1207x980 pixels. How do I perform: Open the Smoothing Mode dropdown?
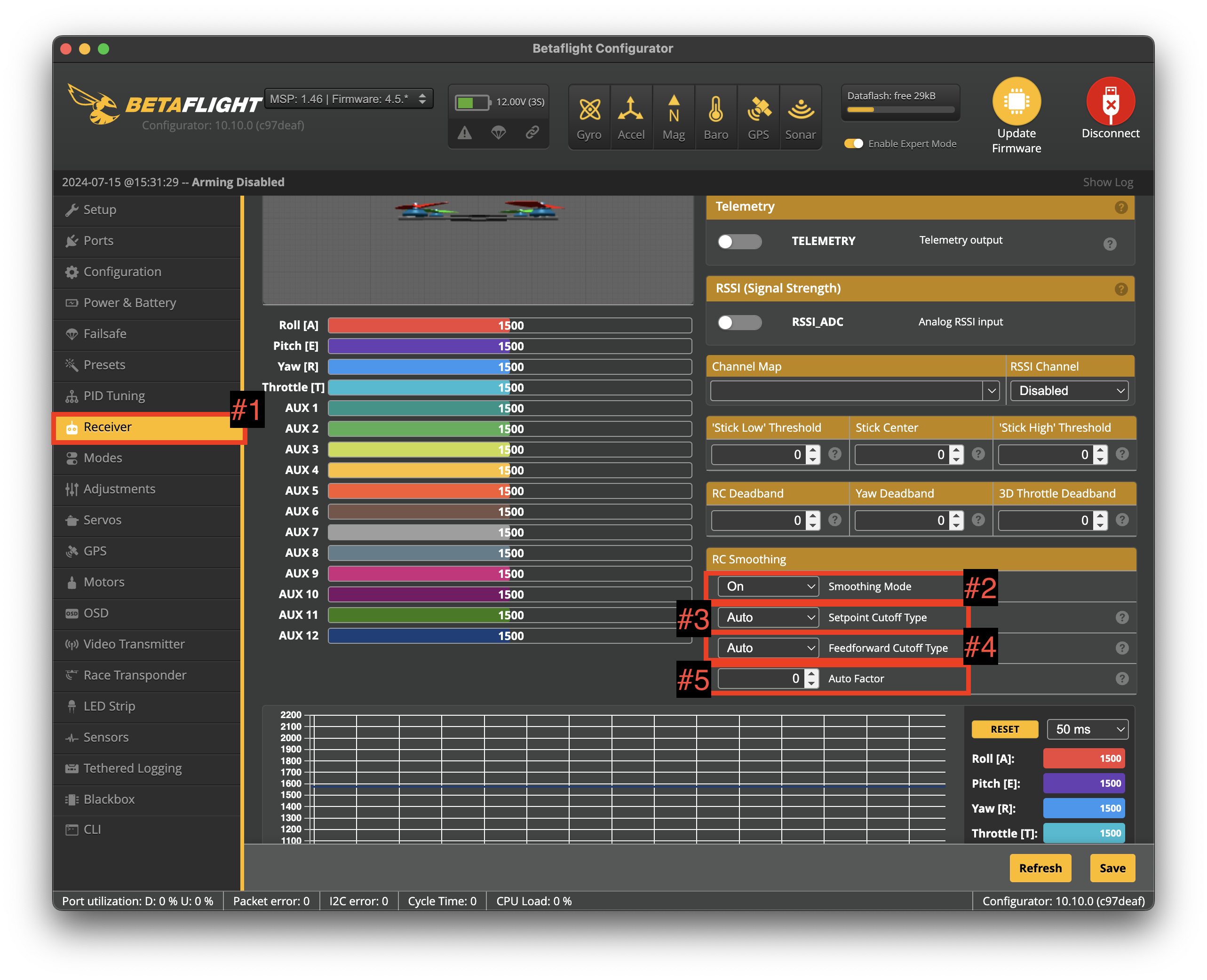click(x=767, y=586)
